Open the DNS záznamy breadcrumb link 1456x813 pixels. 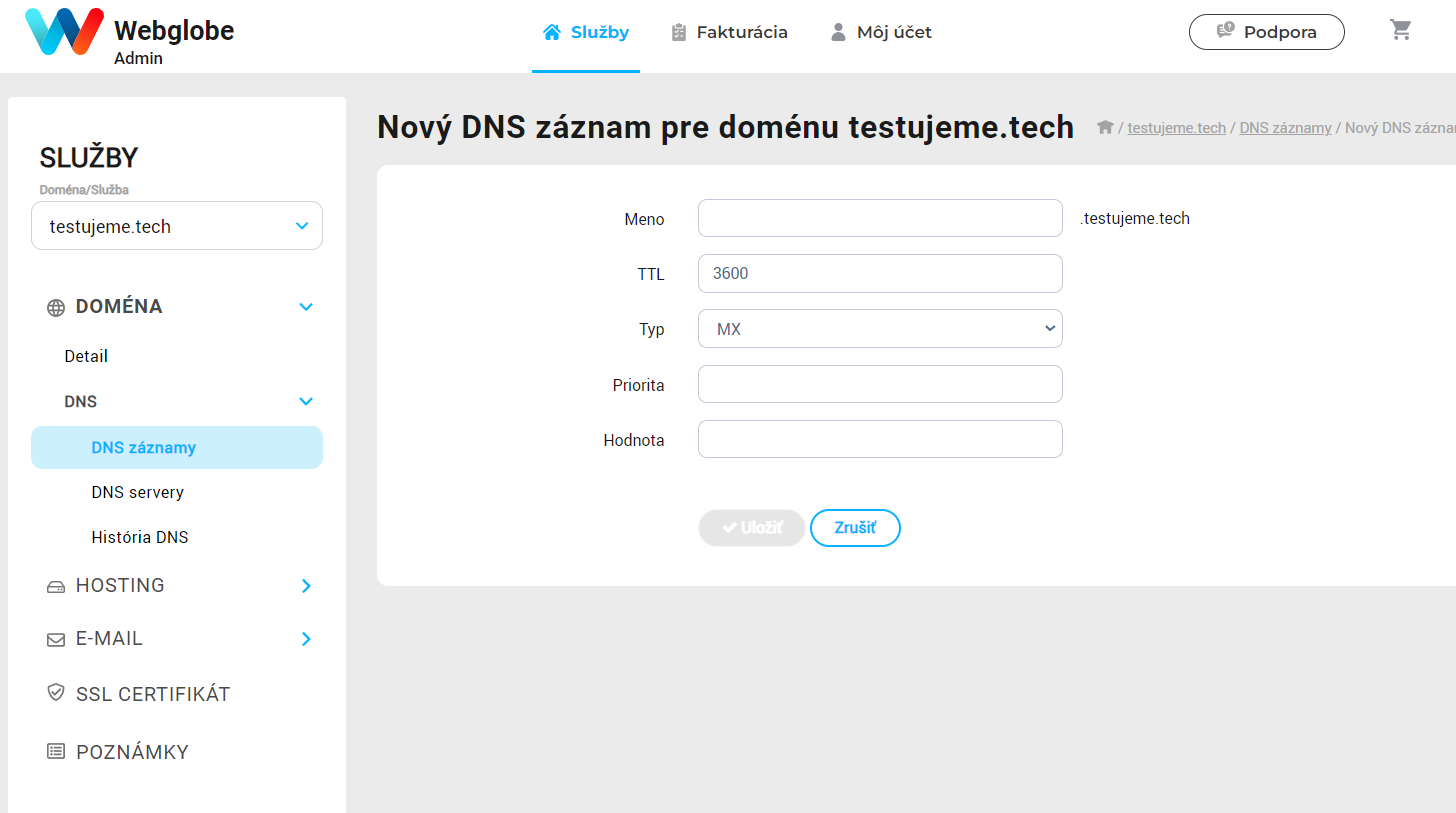coord(1285,128)
